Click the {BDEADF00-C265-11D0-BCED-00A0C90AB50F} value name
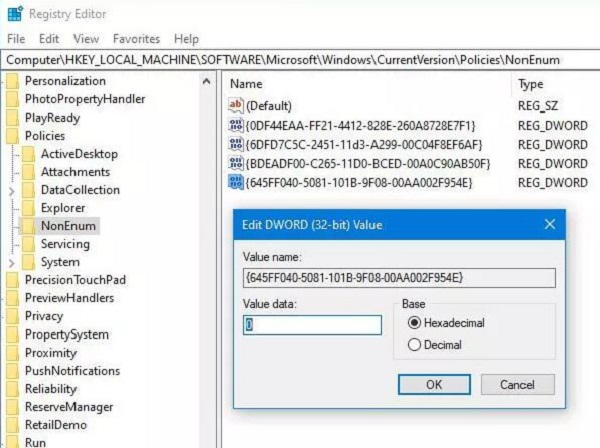Screen dimensions: 600x448 367,164
